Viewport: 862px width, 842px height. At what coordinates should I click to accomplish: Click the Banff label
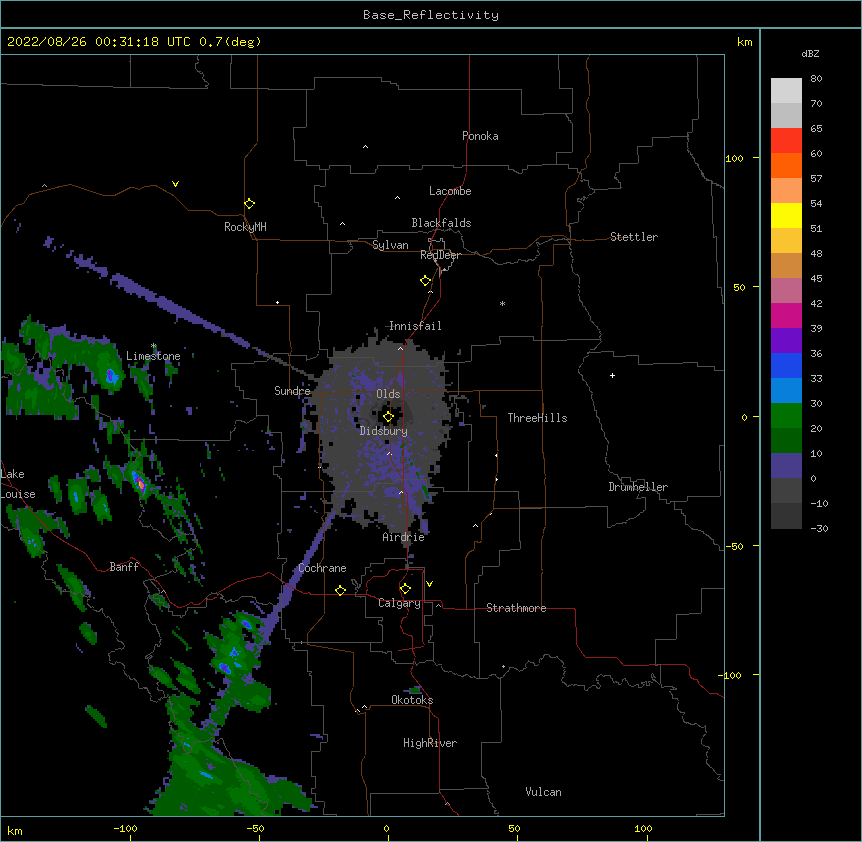124,567
